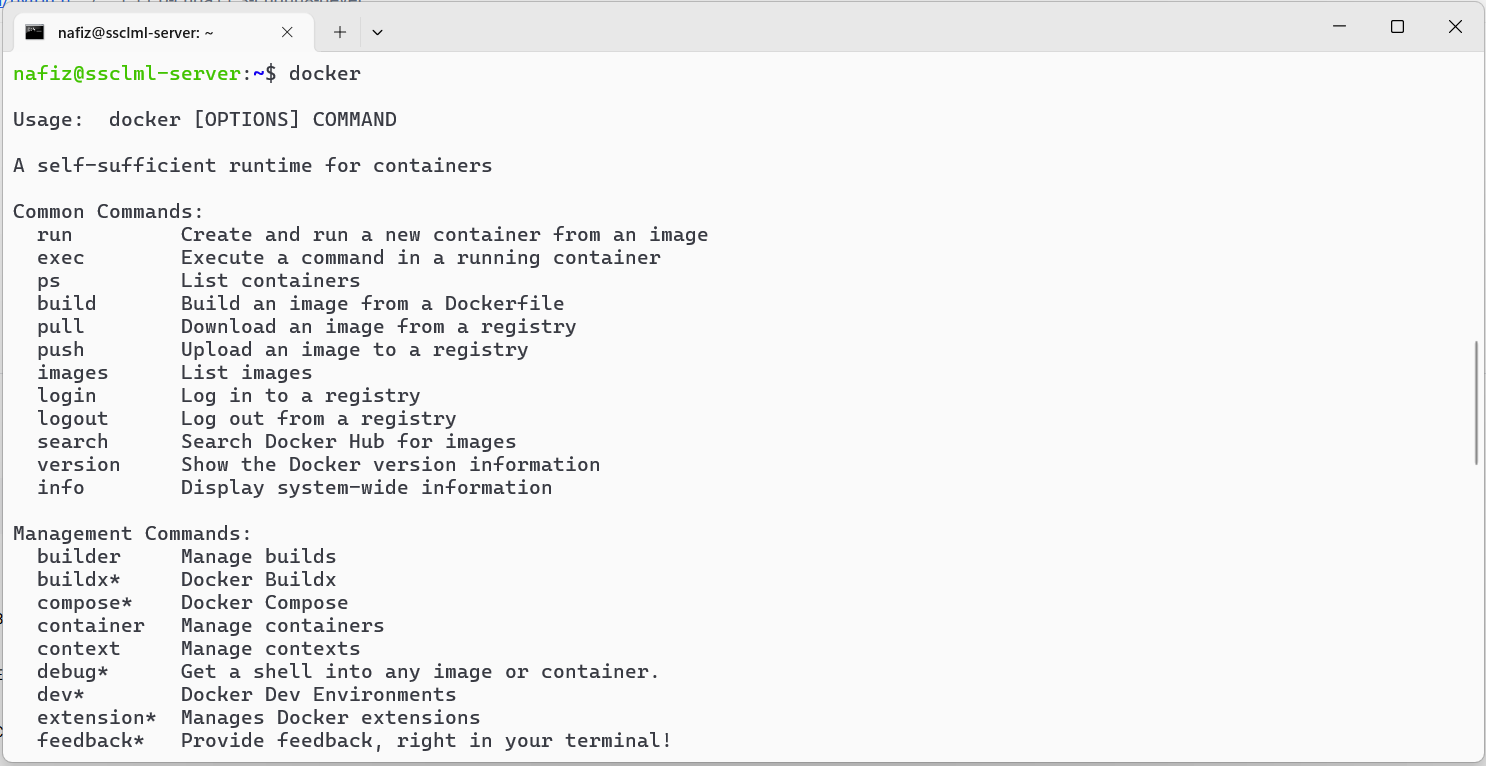The height and width of the screenshot is (766, 1486).
Task: Close the nafiz@ssclml-server tab
Action: pos(287,32)
